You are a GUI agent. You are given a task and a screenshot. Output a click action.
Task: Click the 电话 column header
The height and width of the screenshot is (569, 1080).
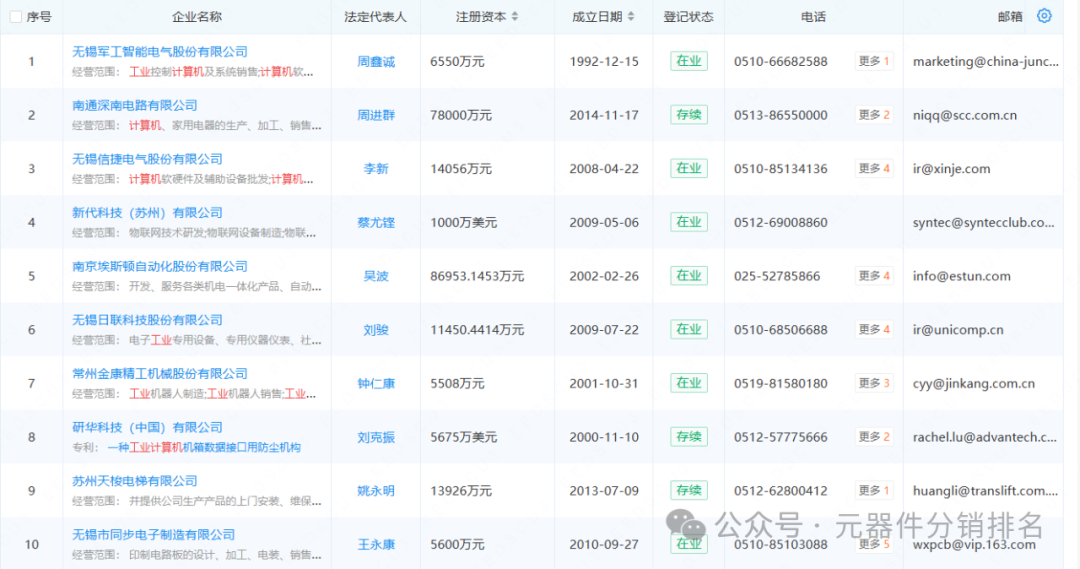click(813, 17)
